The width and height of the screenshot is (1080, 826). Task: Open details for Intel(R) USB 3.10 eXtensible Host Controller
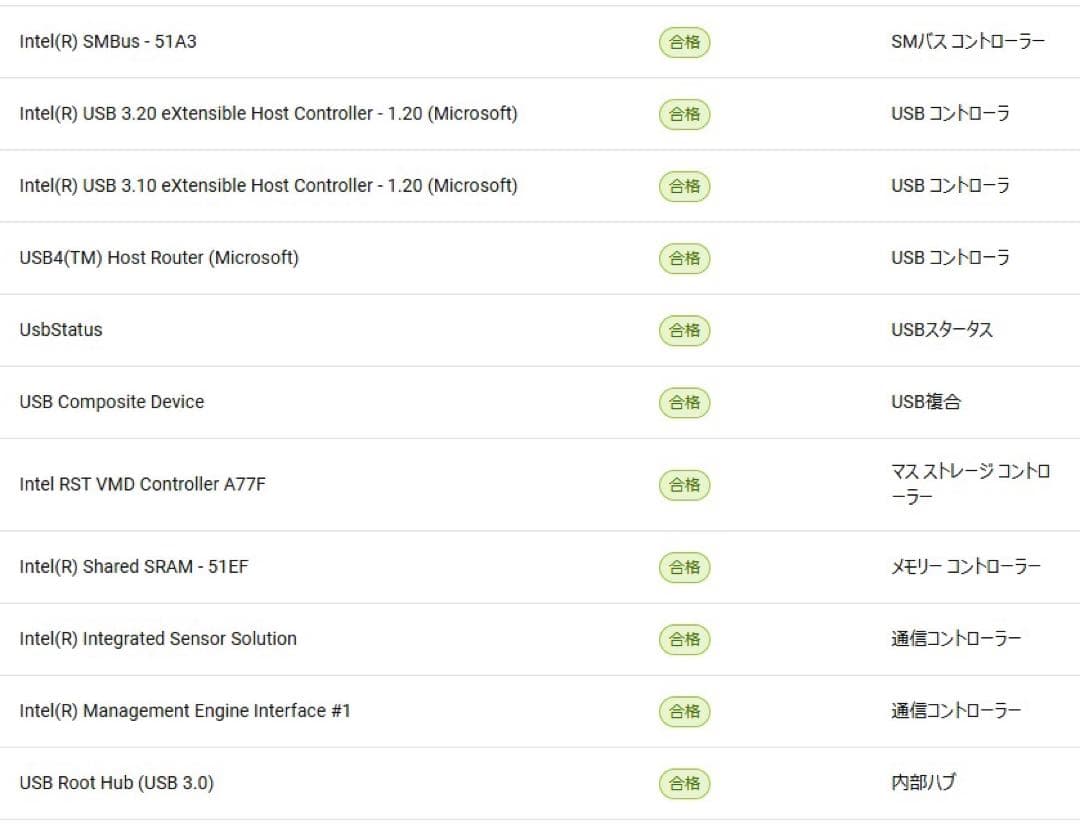(268, 185)
